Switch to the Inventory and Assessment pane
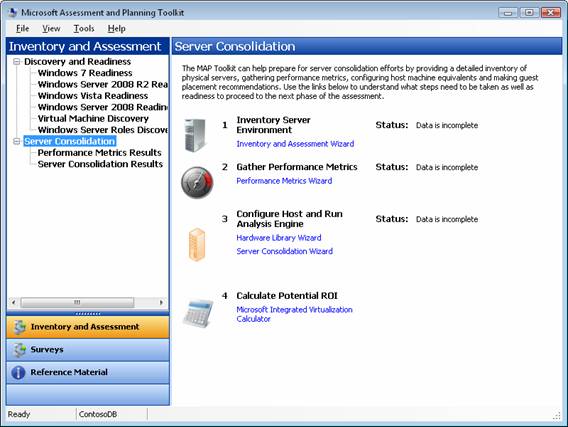Viewport: 568px width, 427px height. pos(88,327)
